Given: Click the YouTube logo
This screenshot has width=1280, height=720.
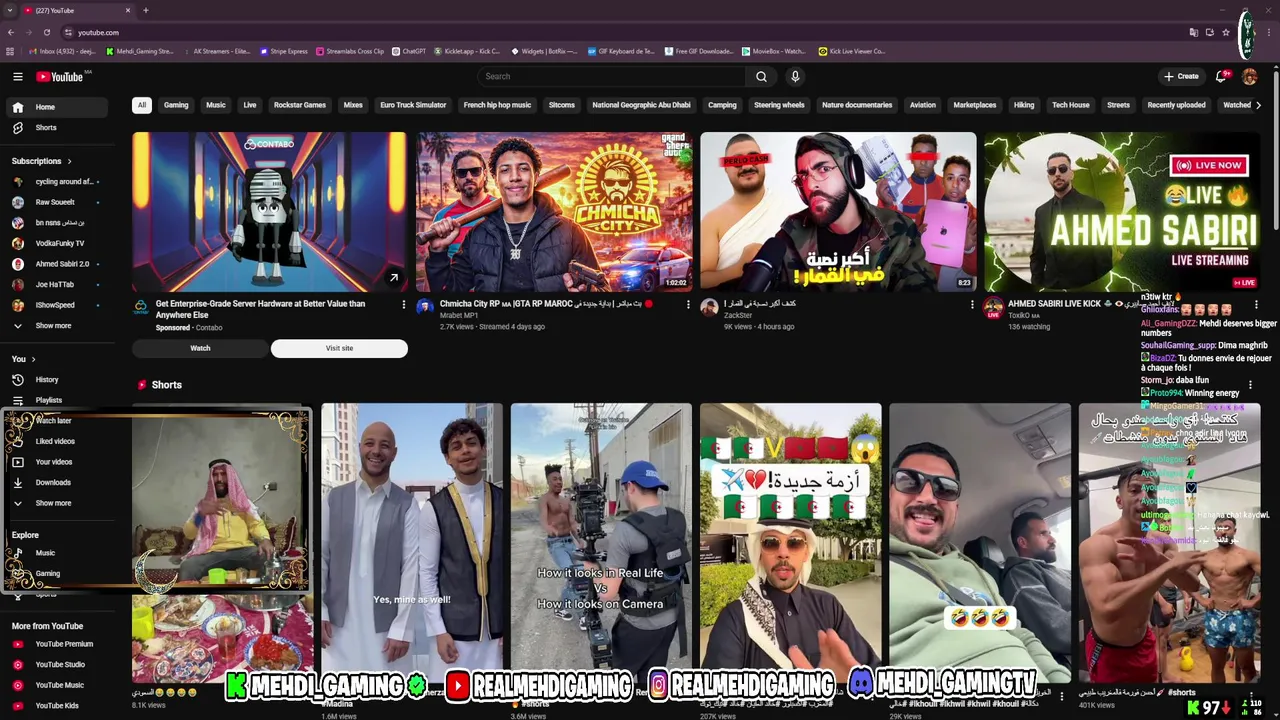Looking at the screenshot, I should pyautogui.click(x=60, y=77).
